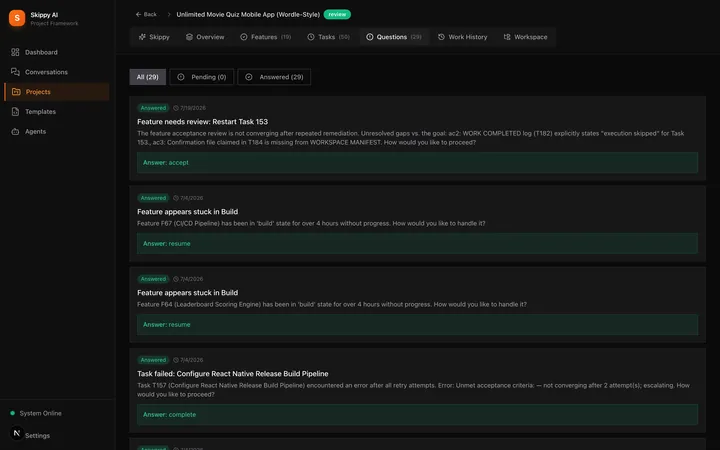Select the Questions tab
The image size is (720, 450).
pos(394,37)
